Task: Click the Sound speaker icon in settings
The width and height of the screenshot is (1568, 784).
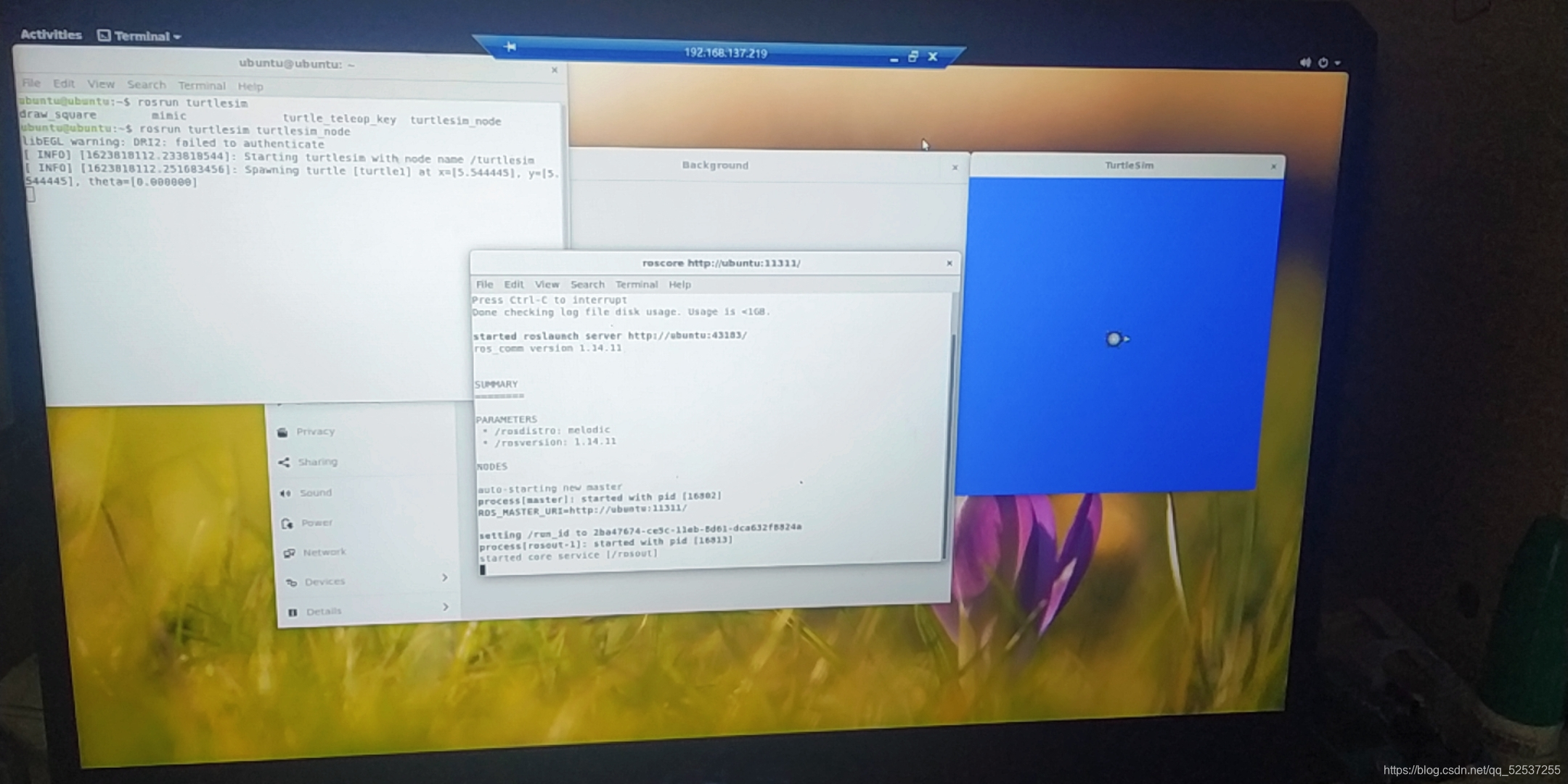Action: click(285, 493)
